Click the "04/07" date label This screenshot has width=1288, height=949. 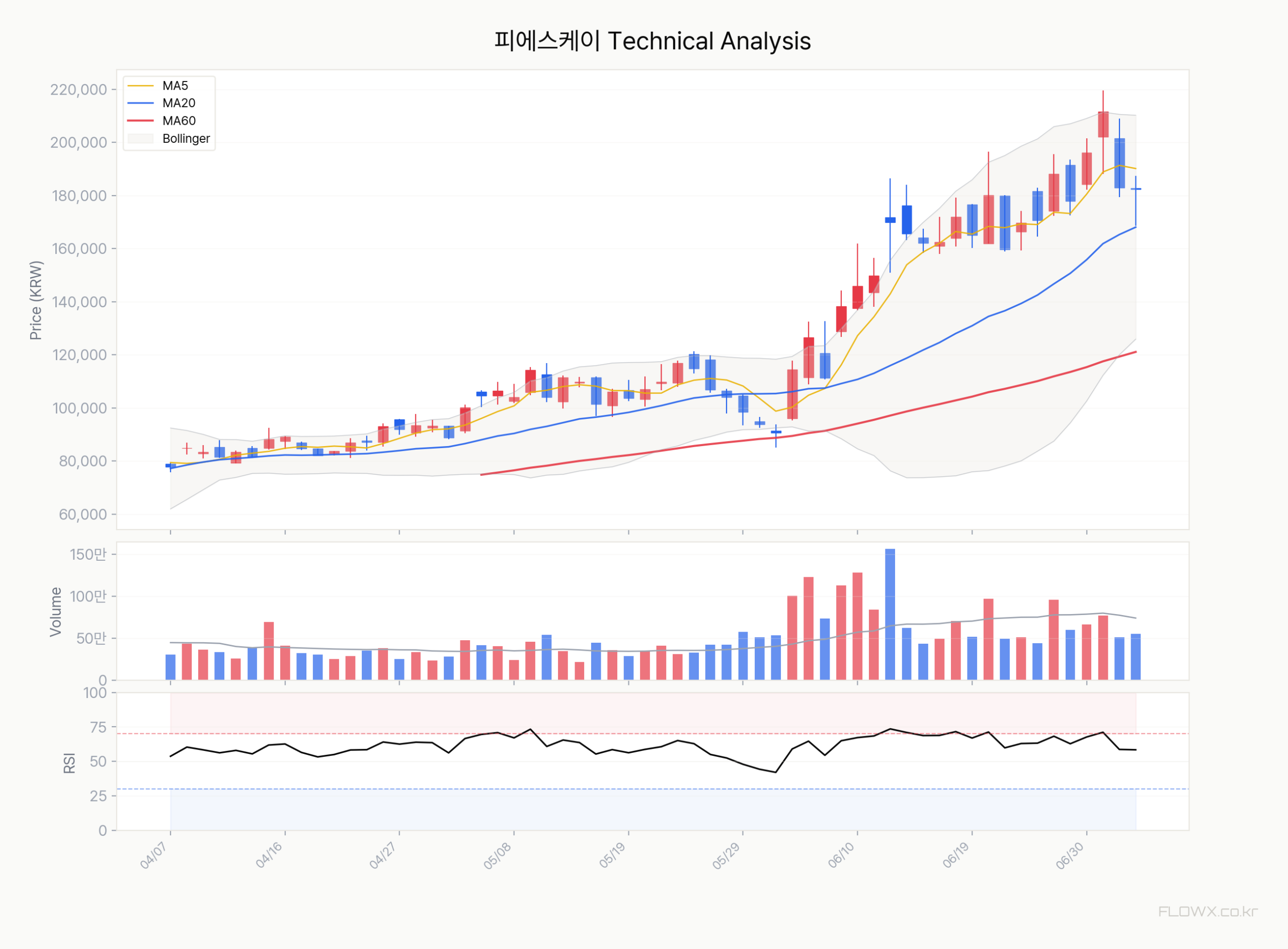(x=153, y=855)
